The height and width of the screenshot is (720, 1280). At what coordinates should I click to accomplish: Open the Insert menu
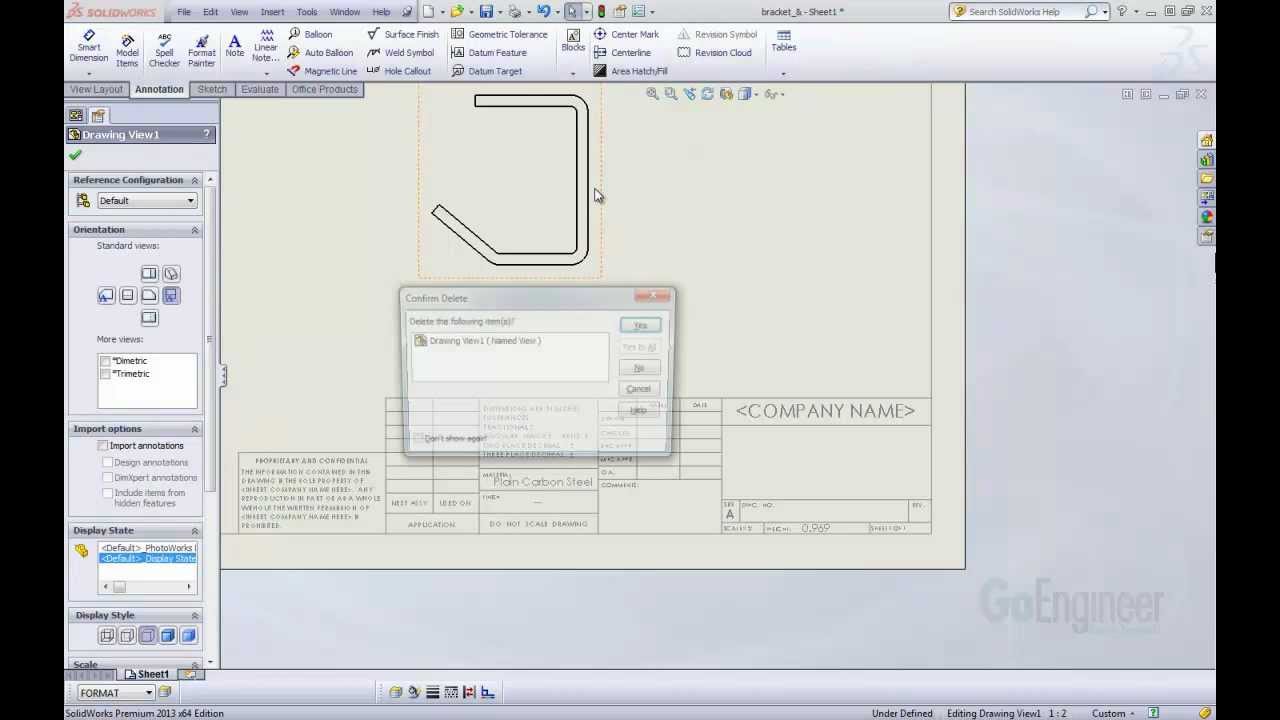272,12
